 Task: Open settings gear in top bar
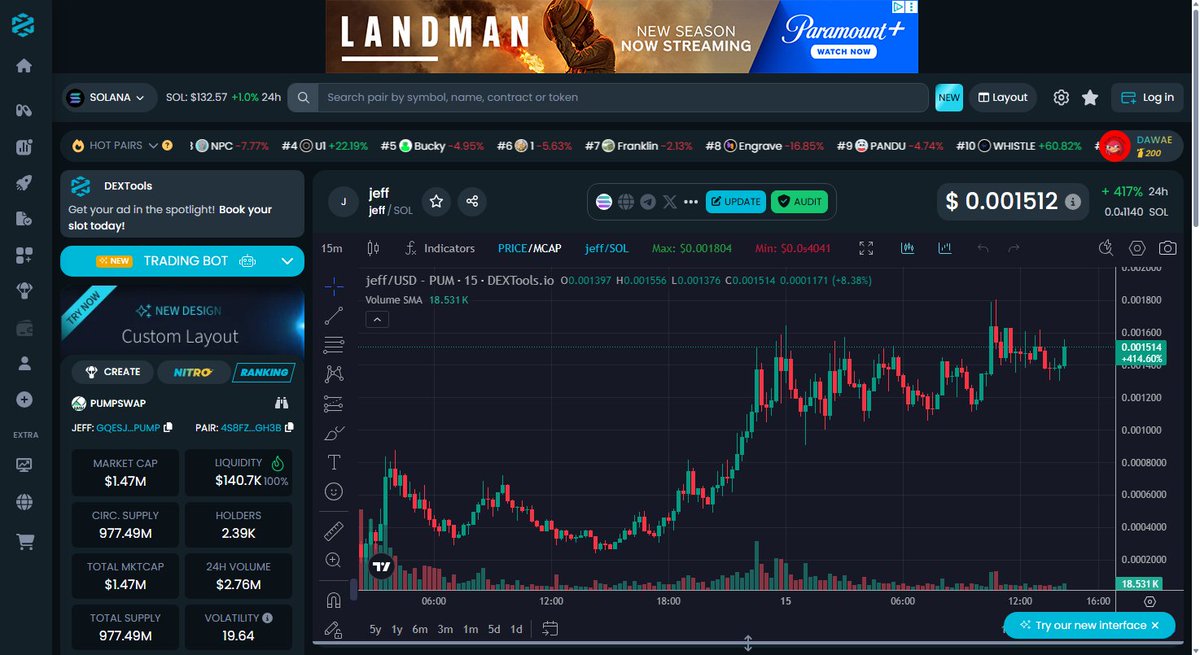pyautogui.click(x=1061, y=98)
